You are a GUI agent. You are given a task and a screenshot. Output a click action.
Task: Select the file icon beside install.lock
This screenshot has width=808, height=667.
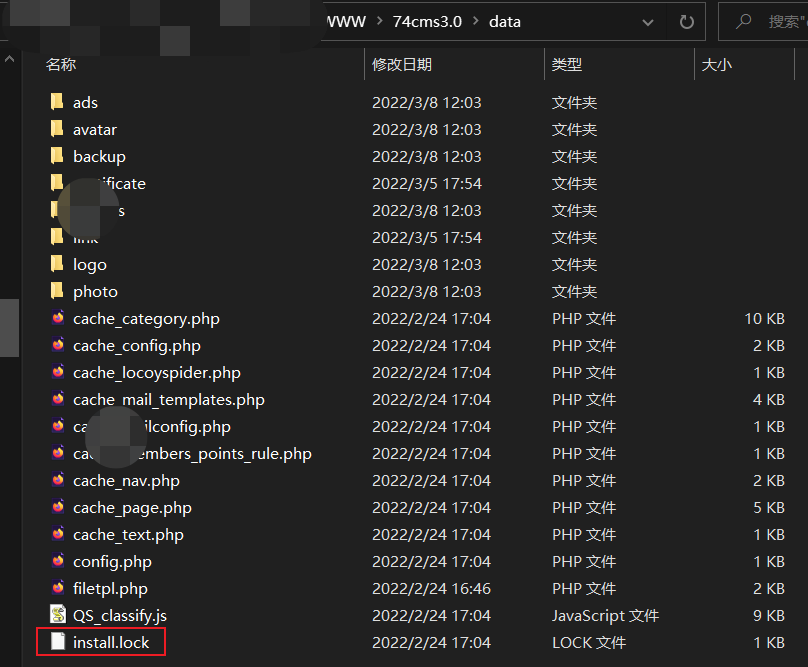pyautogui.click(x=57, y=642)
